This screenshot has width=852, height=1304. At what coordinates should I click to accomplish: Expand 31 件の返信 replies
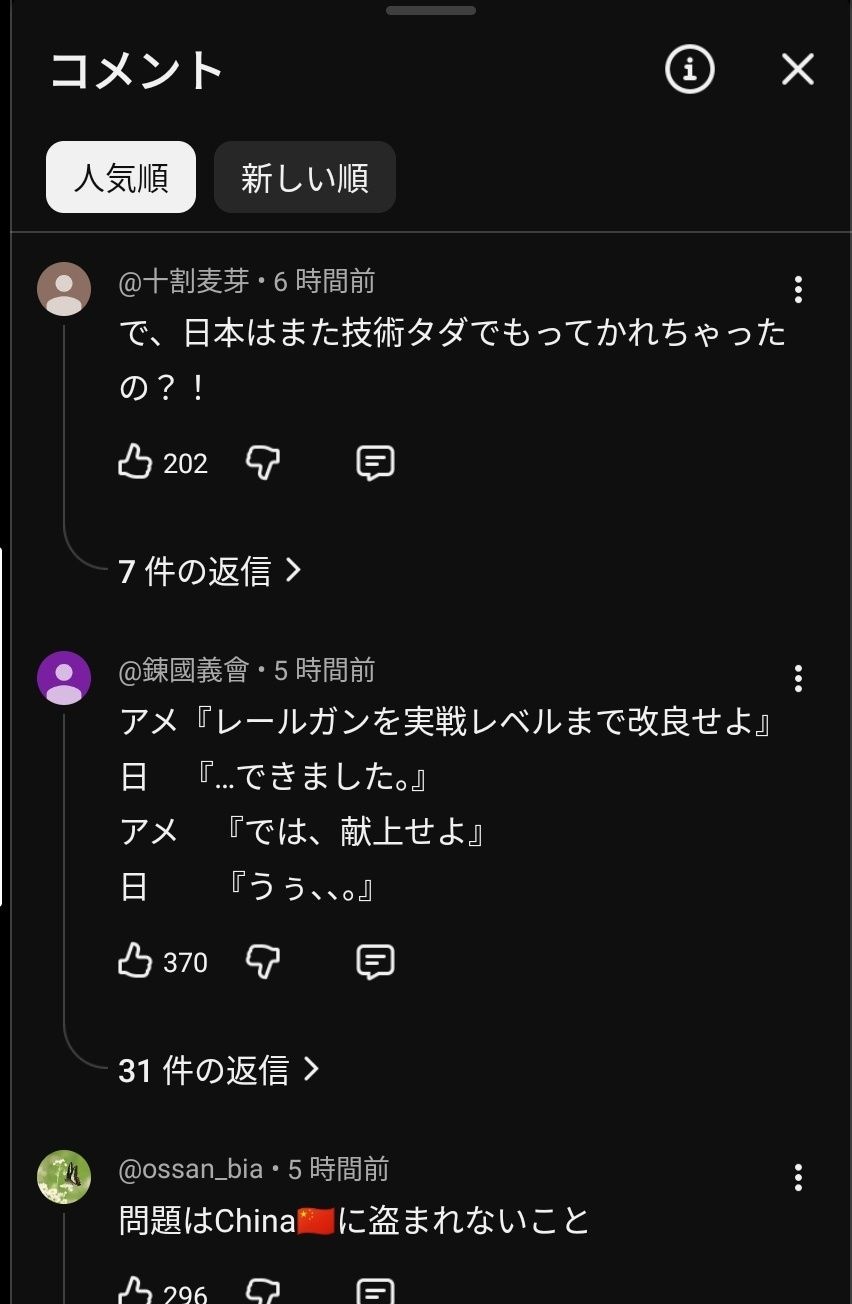[219, 1070]
